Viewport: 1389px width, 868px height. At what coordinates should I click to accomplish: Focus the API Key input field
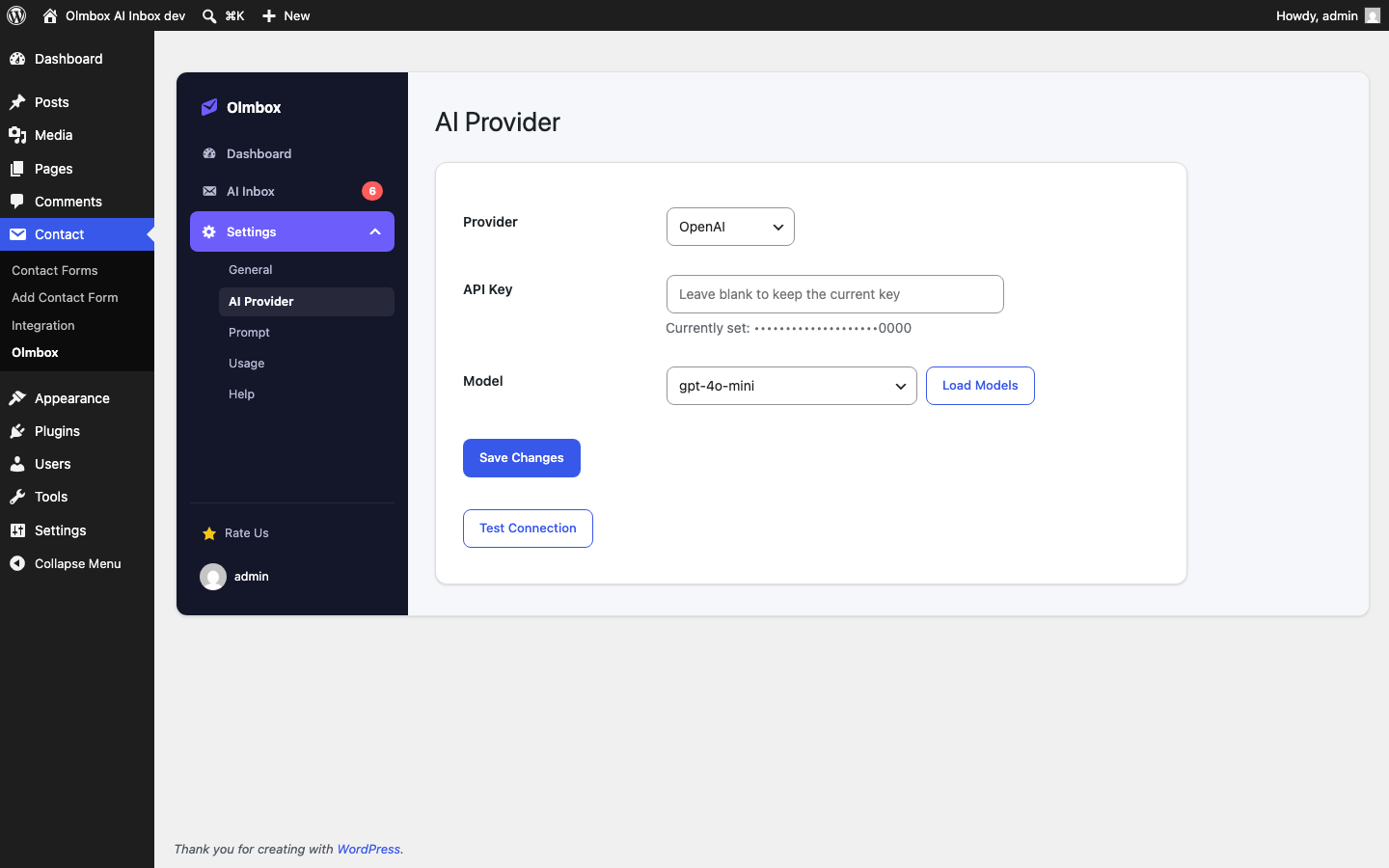[x=835, y=294]
